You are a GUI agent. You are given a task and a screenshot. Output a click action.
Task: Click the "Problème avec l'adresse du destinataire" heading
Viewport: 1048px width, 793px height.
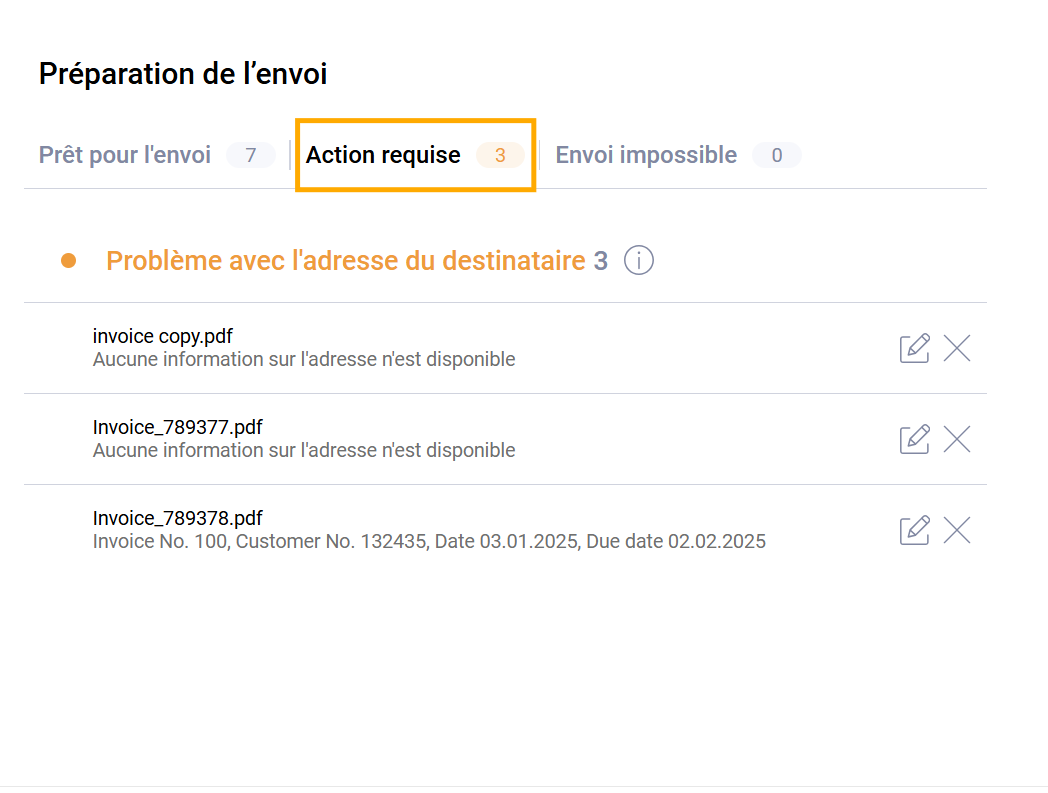345,261
